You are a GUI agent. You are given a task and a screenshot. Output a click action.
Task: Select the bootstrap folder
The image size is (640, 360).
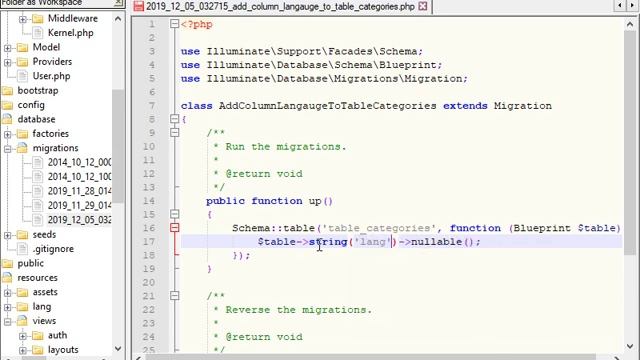pyautogui.click(x=38, y=90)
